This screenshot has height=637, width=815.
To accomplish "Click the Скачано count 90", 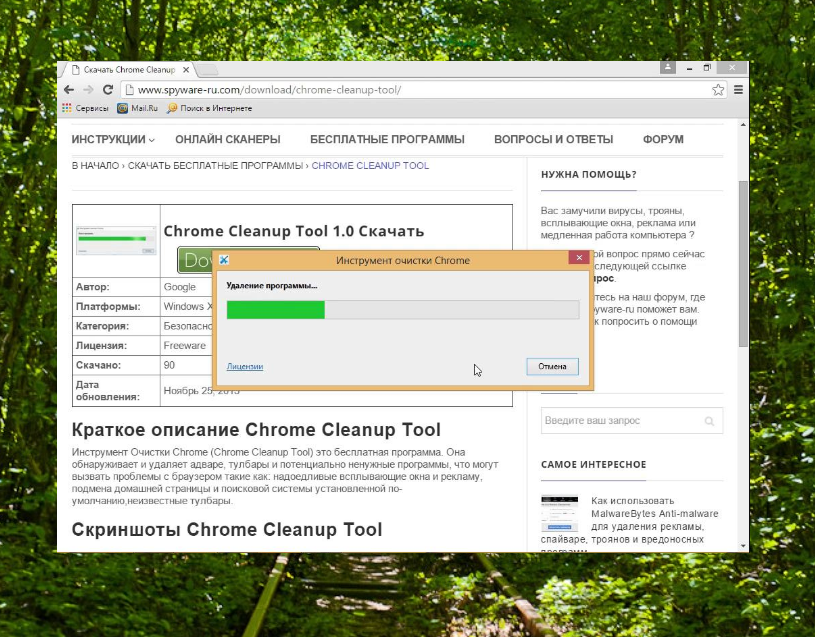I will coord(169,365).
